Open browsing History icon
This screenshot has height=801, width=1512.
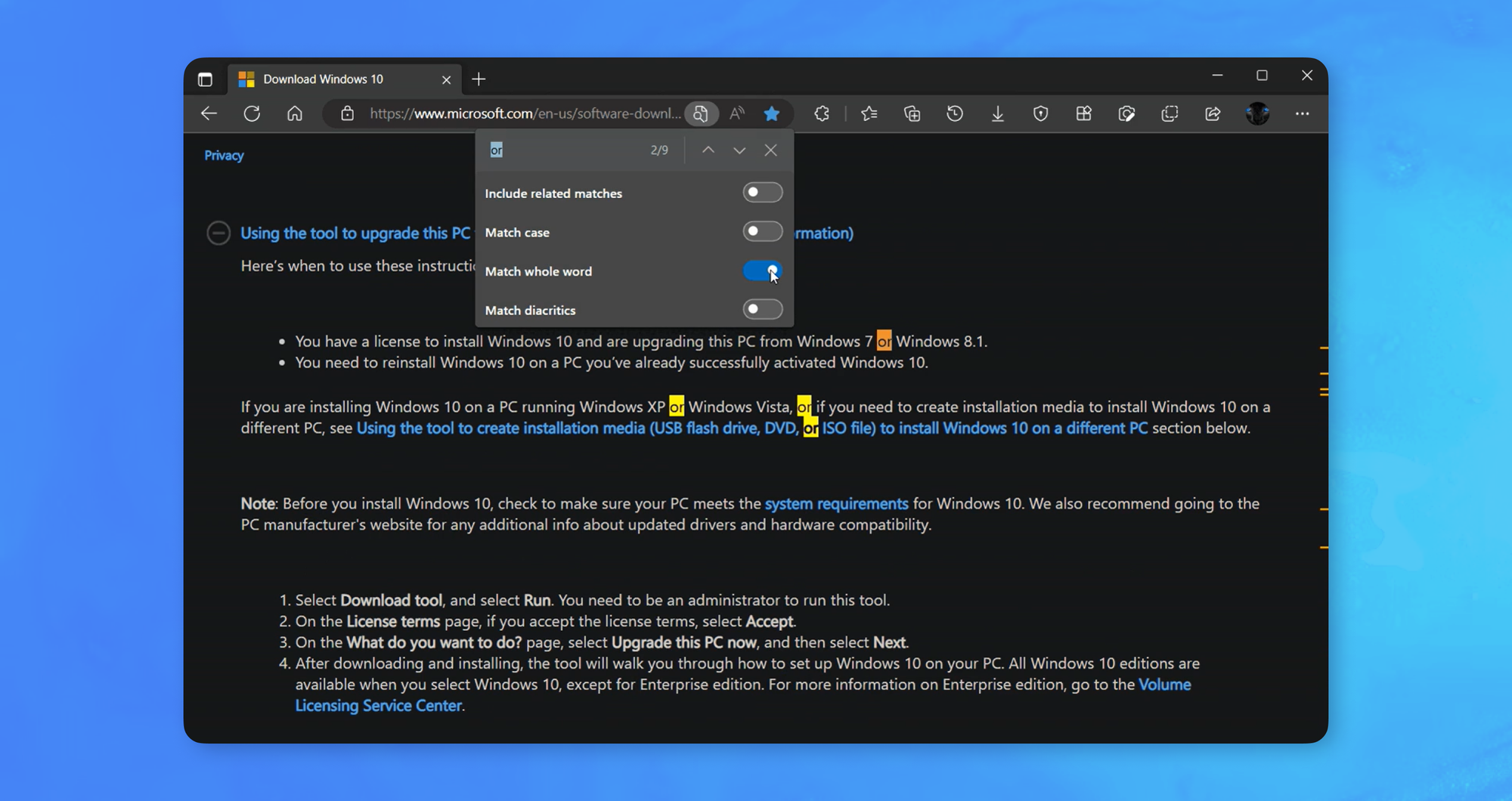[x=955, y=114]
